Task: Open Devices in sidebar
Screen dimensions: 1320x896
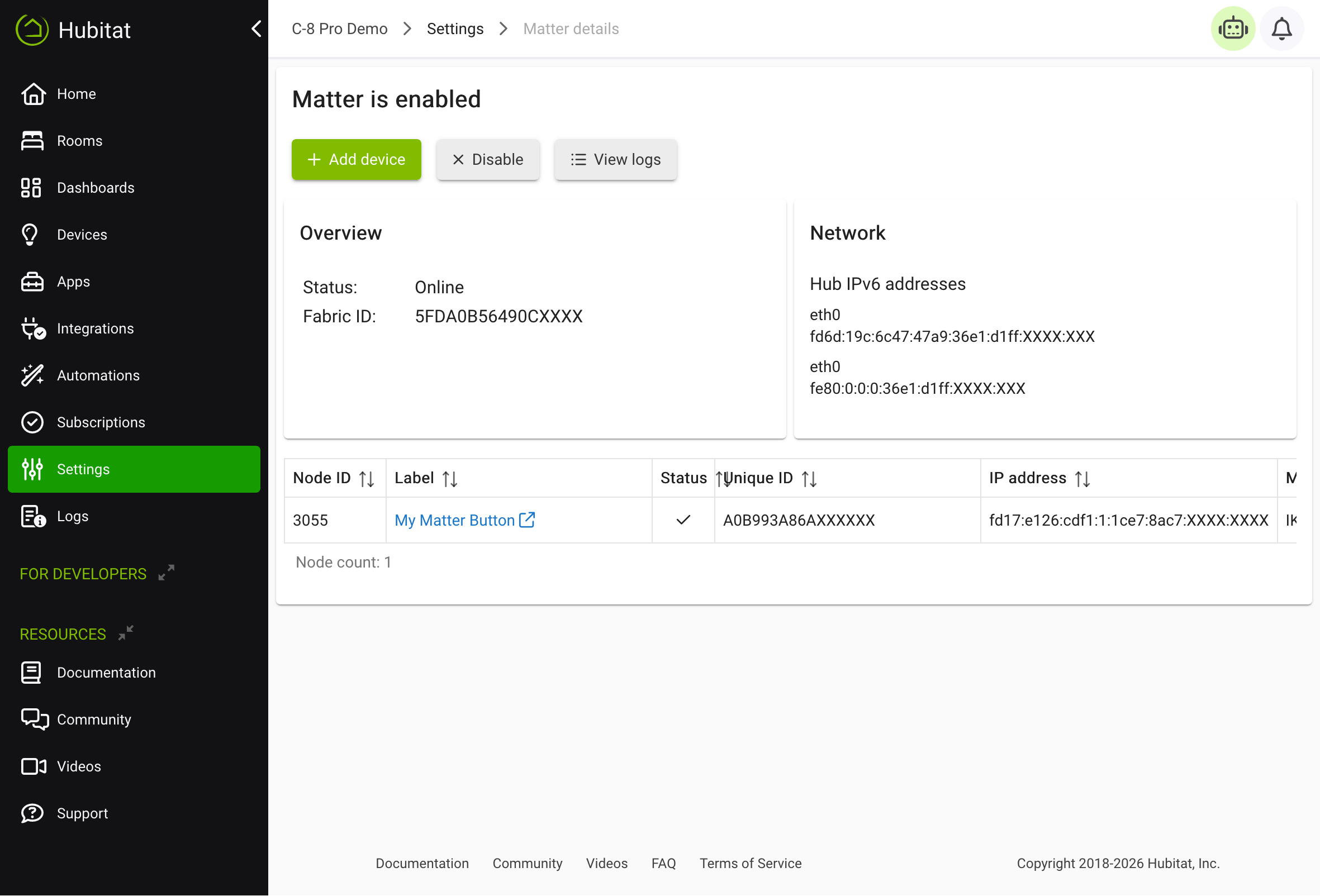Action: (134, 235)
